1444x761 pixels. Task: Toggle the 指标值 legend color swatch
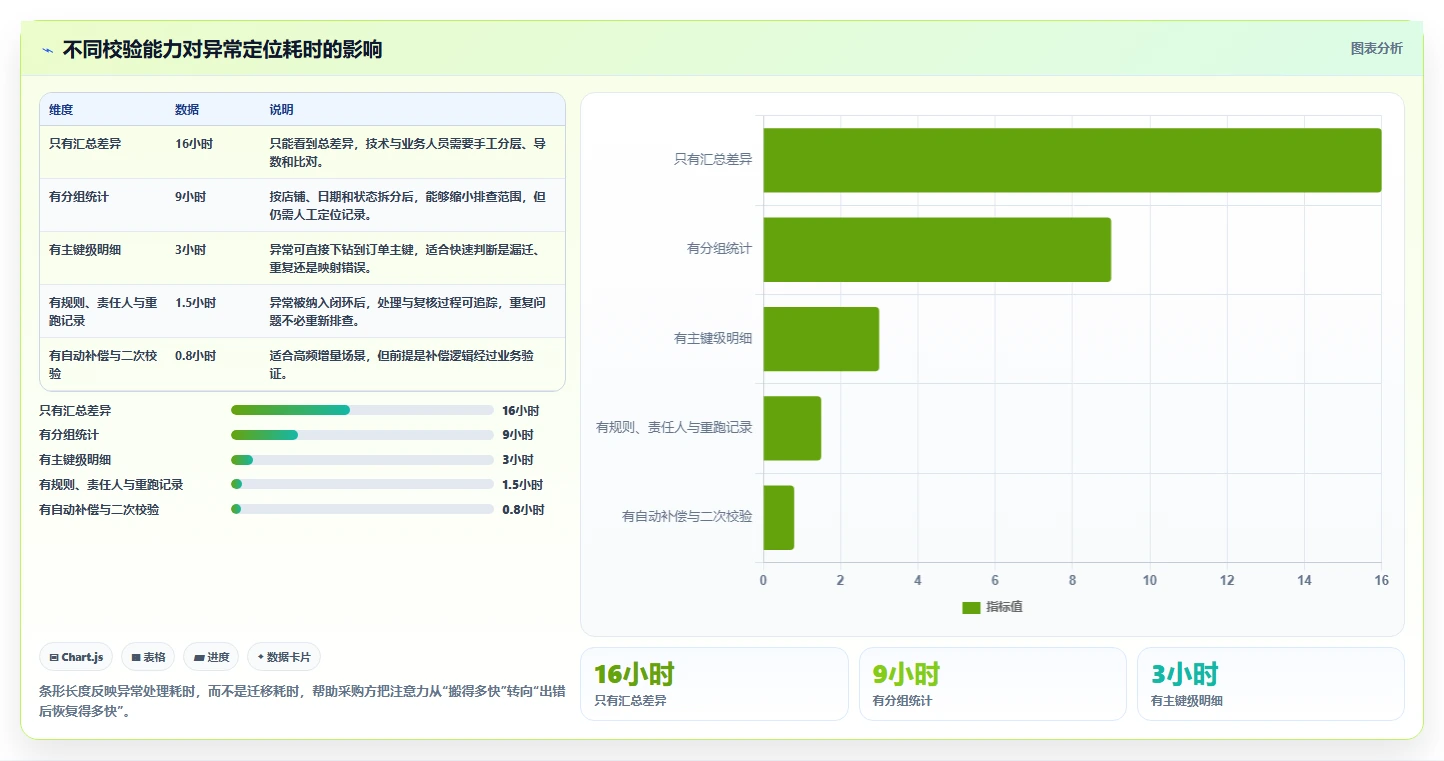[971, 608]
